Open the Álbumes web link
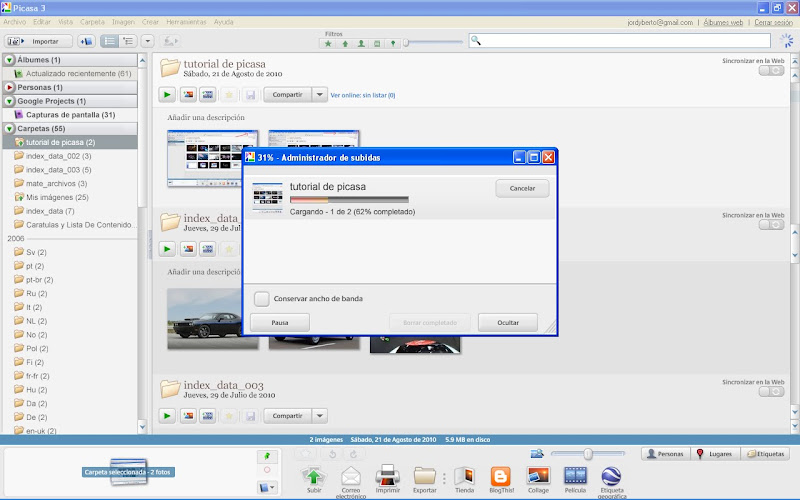The width and height of the screenshot is (800, 500). click(723, 22)
